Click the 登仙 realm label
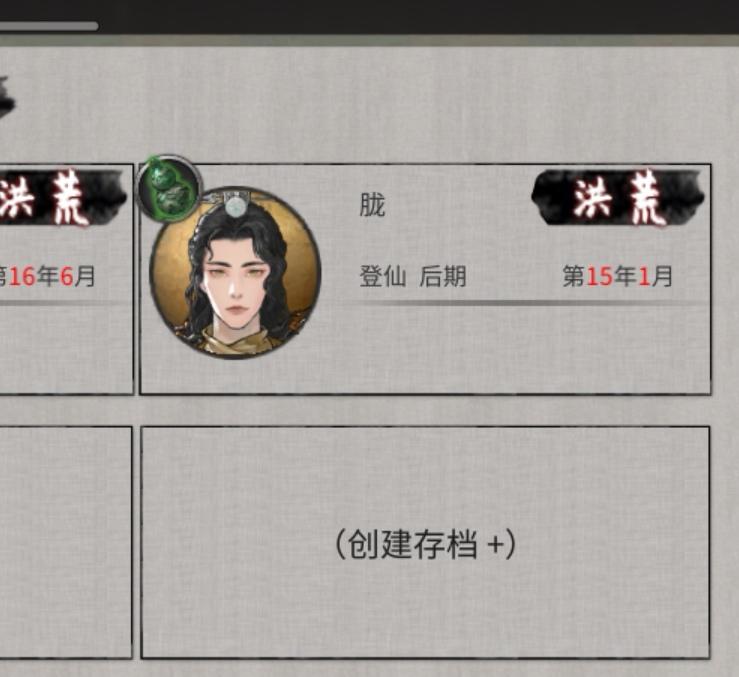This screenshot has width=739, height=677. pos(382,276)
